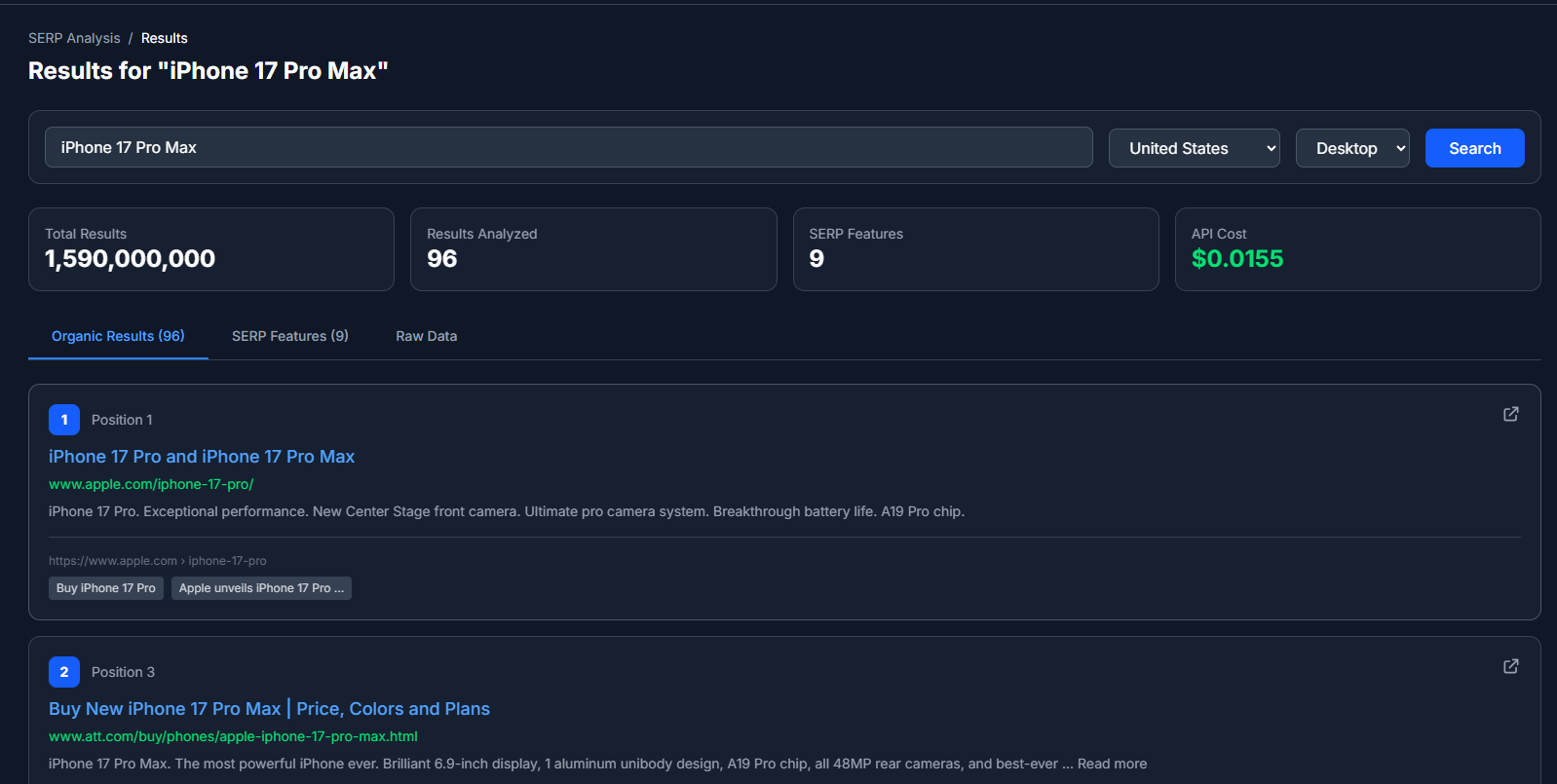Click the att.com result description snippet
The height and width of the screenshot is (784, 1557).
tap(597, 764)
